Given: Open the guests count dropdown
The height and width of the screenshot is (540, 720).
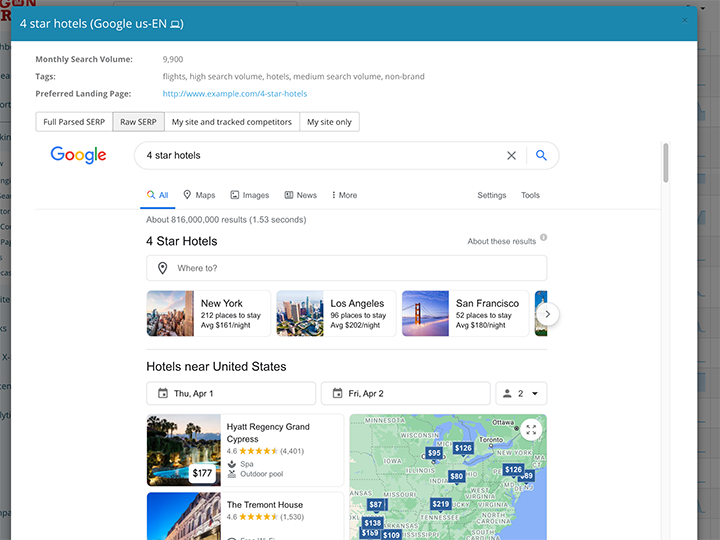Looking at the screenshot, I should pyautogui.click(x=521, y=393).
